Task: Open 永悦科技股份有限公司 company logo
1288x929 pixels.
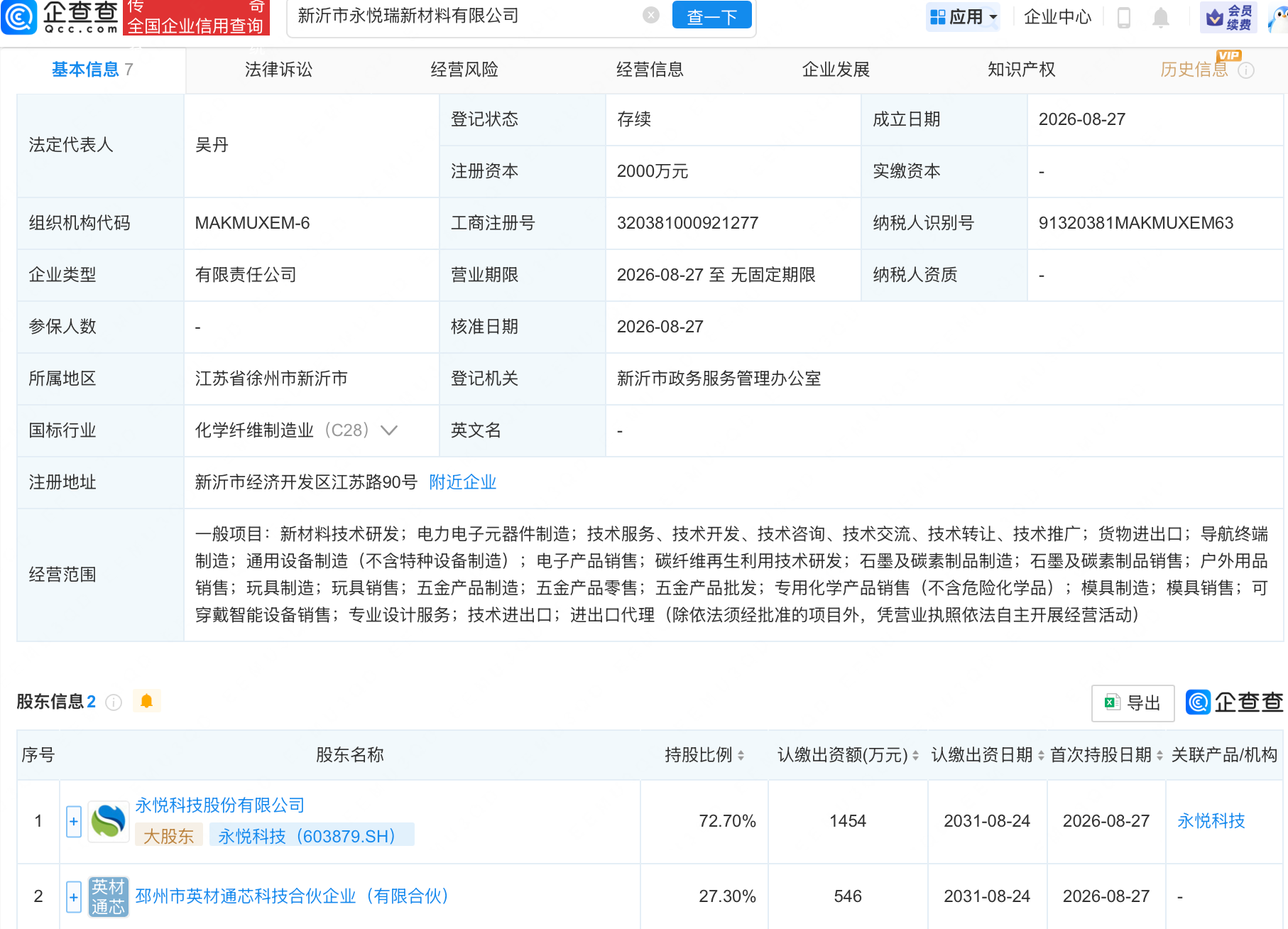Action: click(109, 822)
